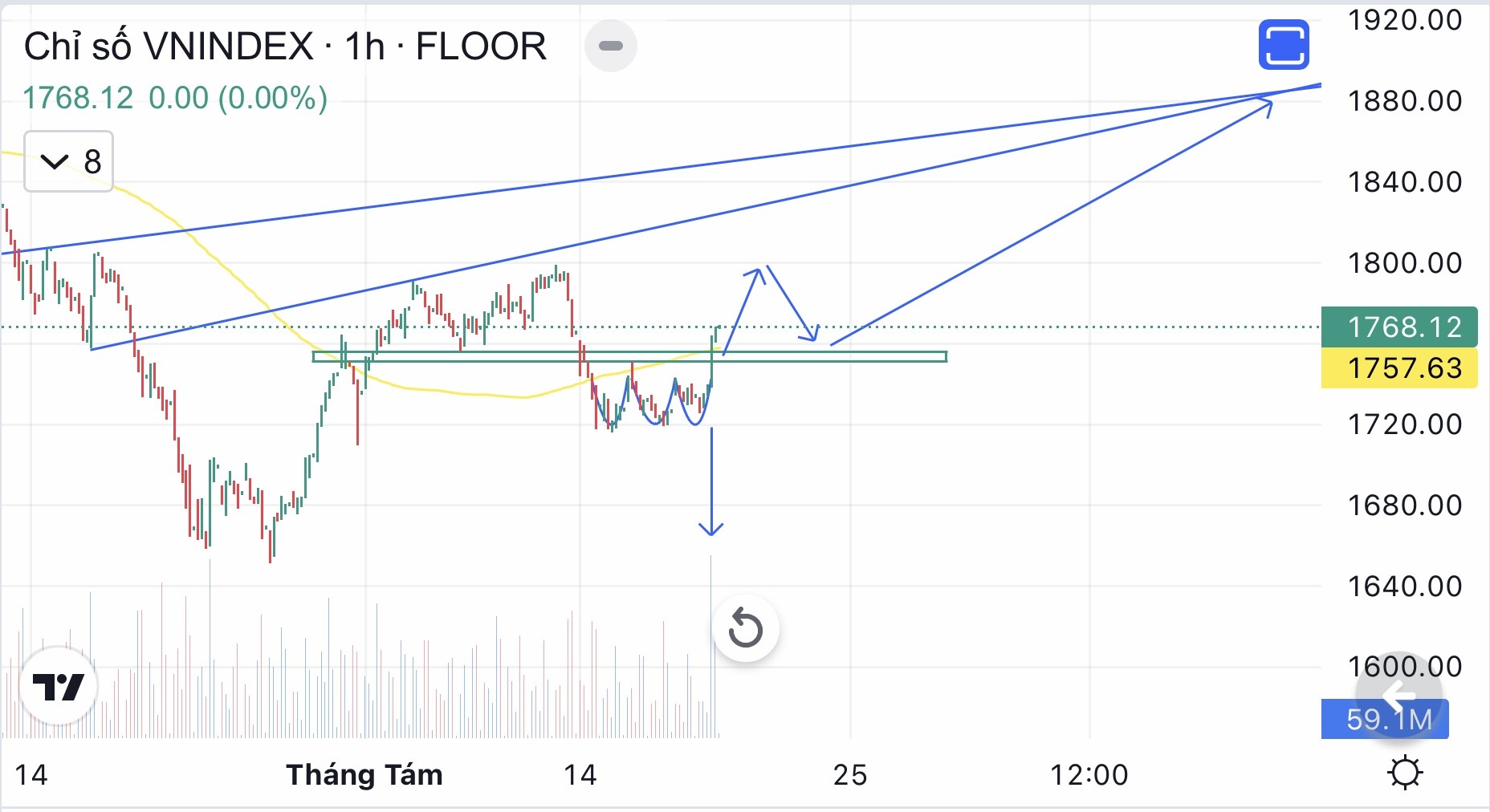Viewport: 1490px width, 812px height.
Task: Toggle the gray minus collapse legend button
Action: pos(611,46)
